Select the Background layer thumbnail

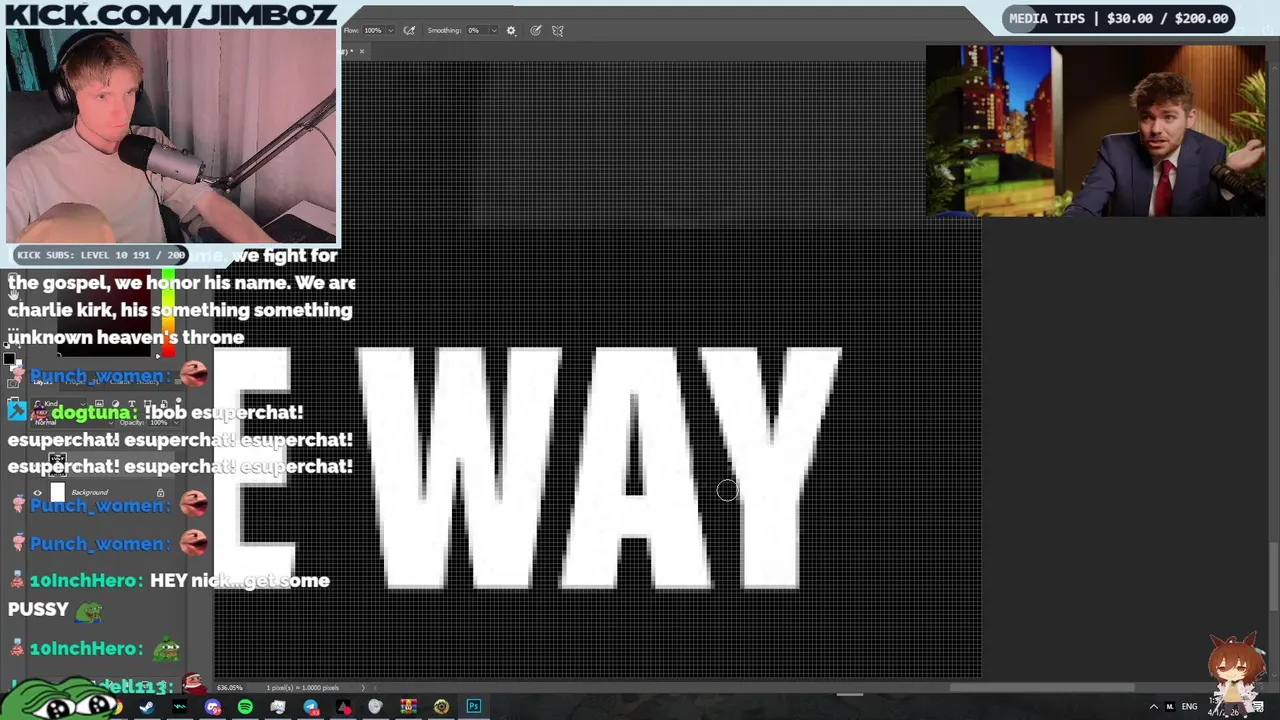point(57,493)
